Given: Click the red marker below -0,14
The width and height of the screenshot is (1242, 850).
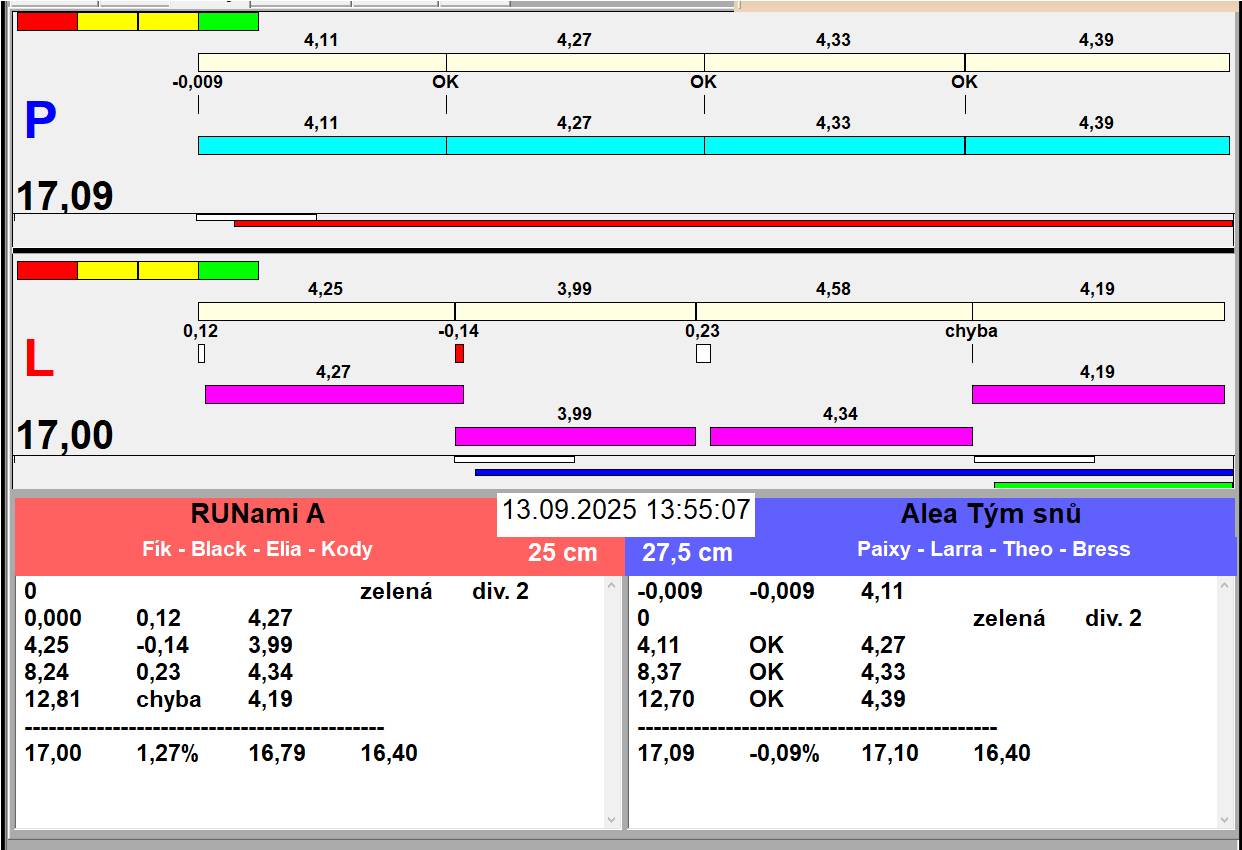Looking at the screenshot, I should pos(459,353).
